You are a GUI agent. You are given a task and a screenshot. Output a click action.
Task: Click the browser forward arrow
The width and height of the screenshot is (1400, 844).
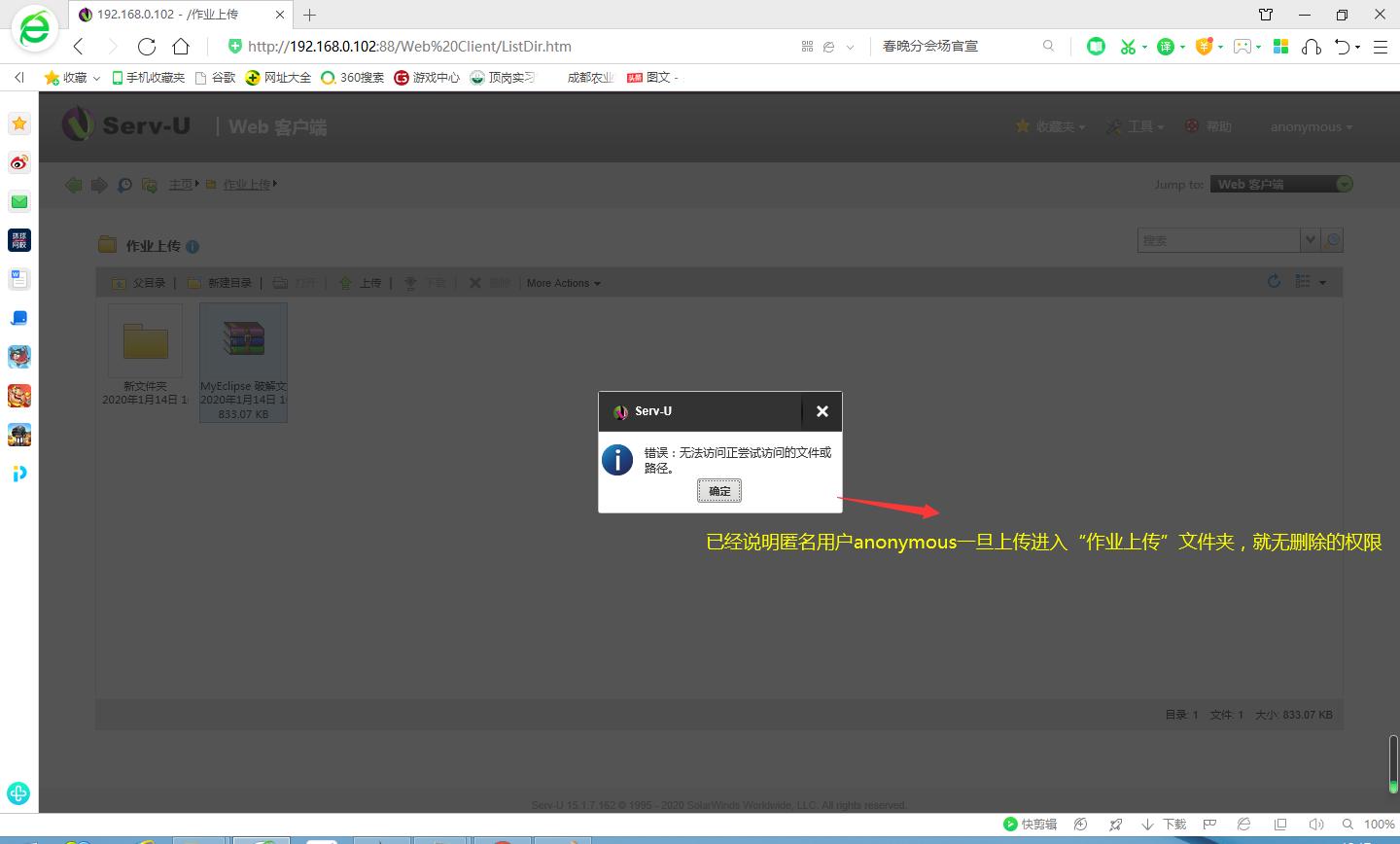click(x=112, y=46)
